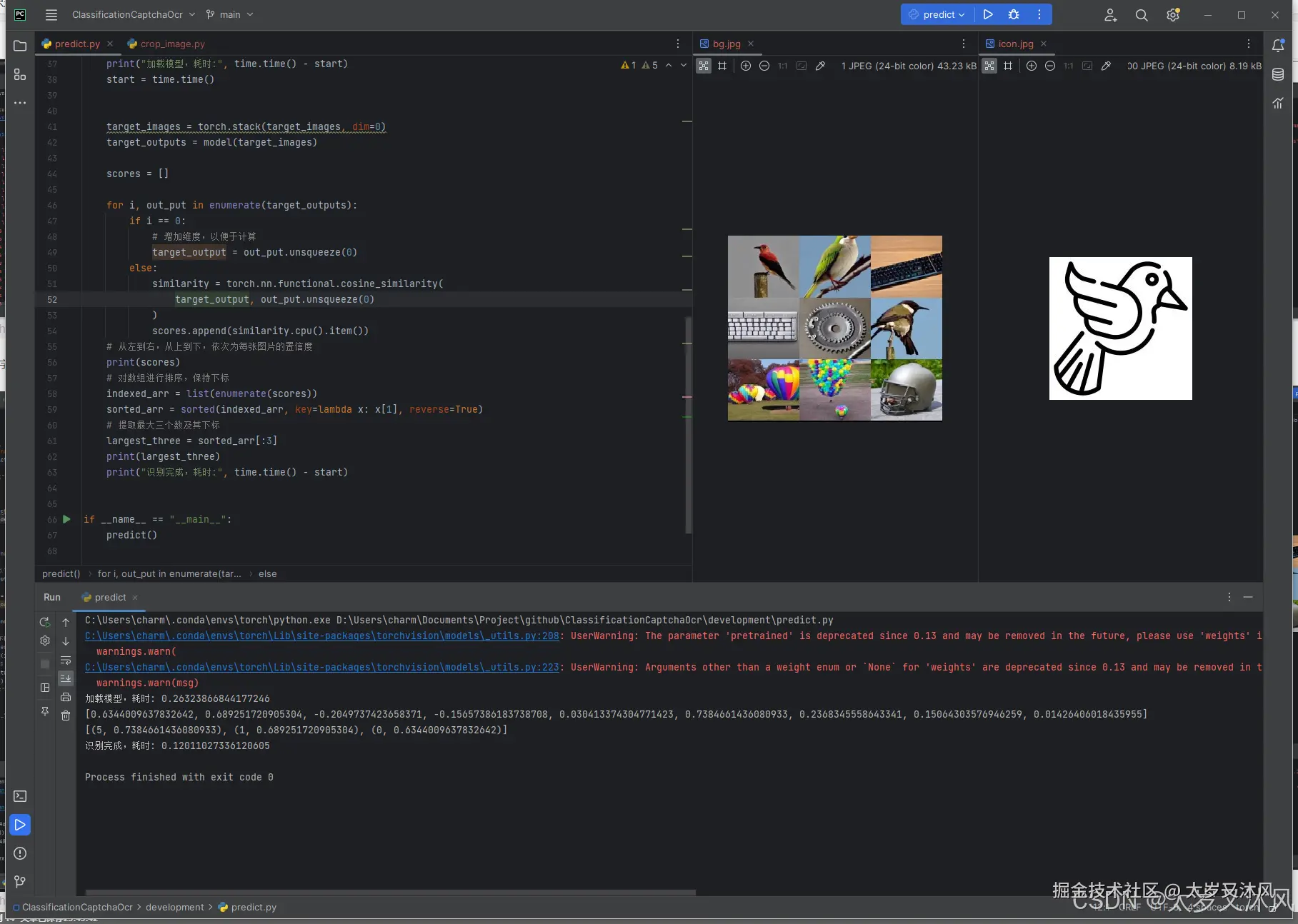This screenshot has width=1298, height=924.
Task: Run script from line 66 gutter arrow
Action: (x=66, y=519)
